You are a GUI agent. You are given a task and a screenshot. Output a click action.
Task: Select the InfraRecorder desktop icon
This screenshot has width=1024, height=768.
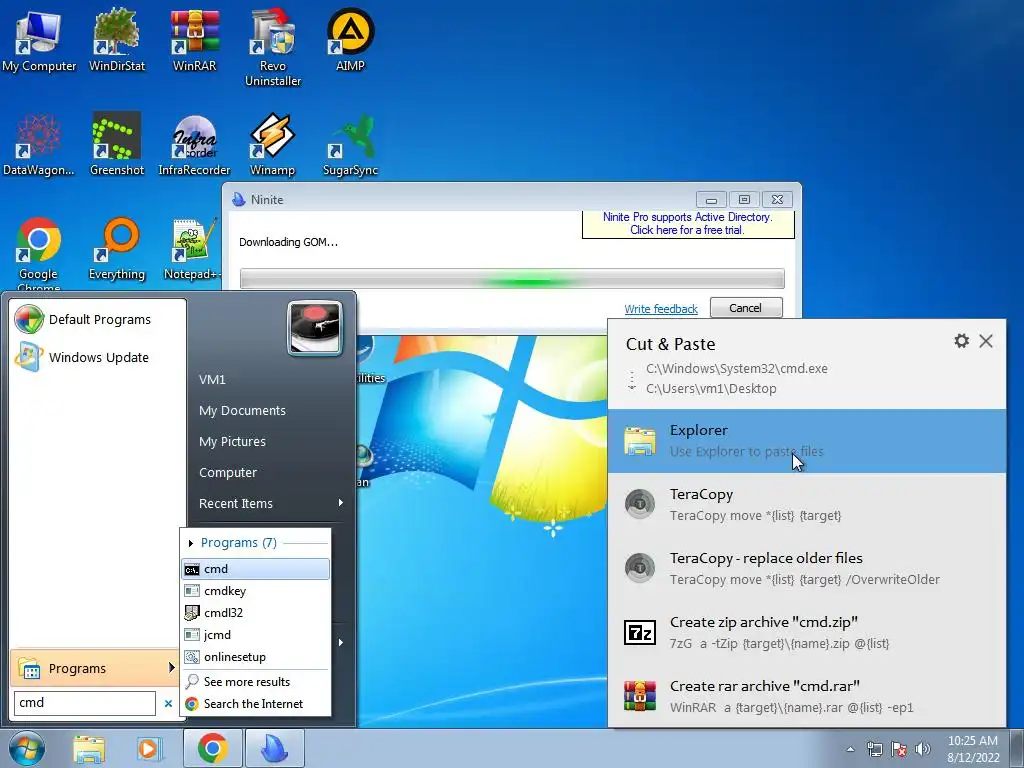pyautogui.click(x=195, y=145)
